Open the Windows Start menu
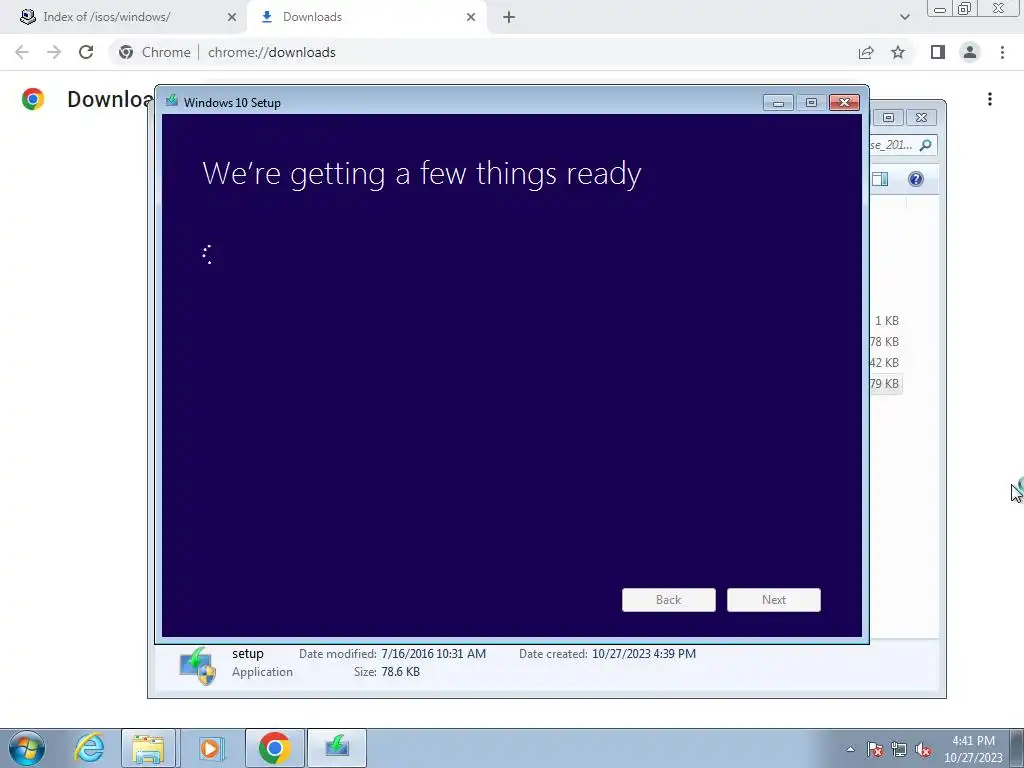 [x=27, y=748]
